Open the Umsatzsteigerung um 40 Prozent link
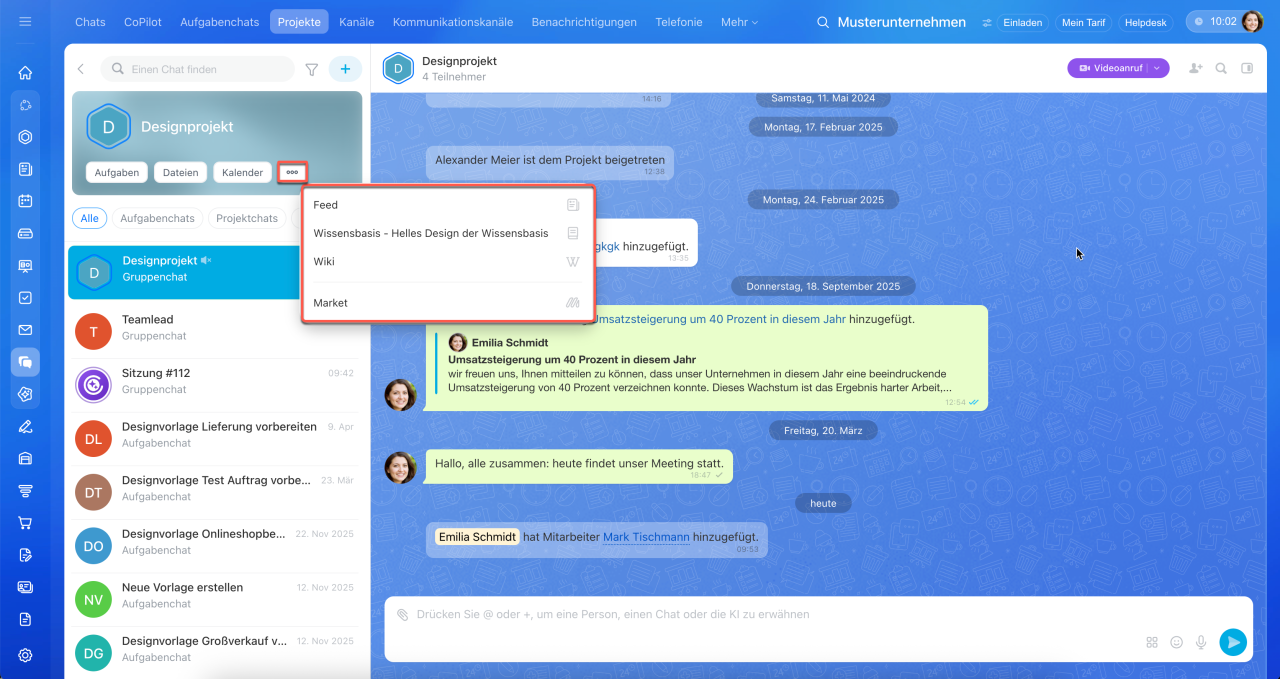 721,319
